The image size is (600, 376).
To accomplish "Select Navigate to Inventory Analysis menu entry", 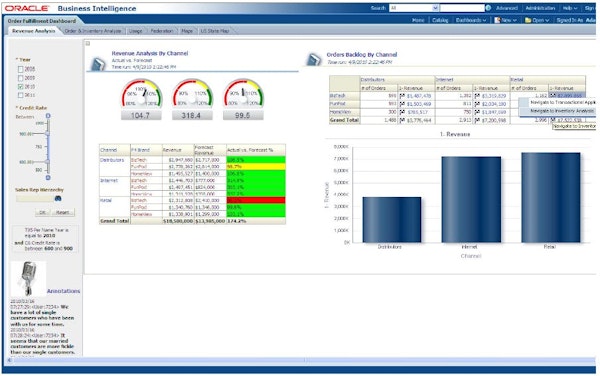I will [x=558, y=111].
